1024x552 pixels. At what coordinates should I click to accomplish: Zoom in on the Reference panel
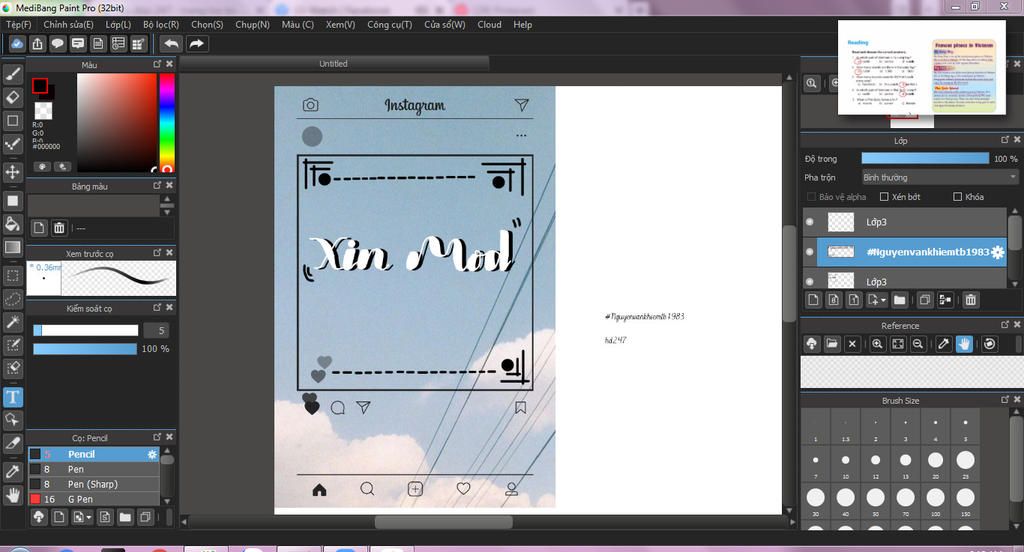coord(877,344)
